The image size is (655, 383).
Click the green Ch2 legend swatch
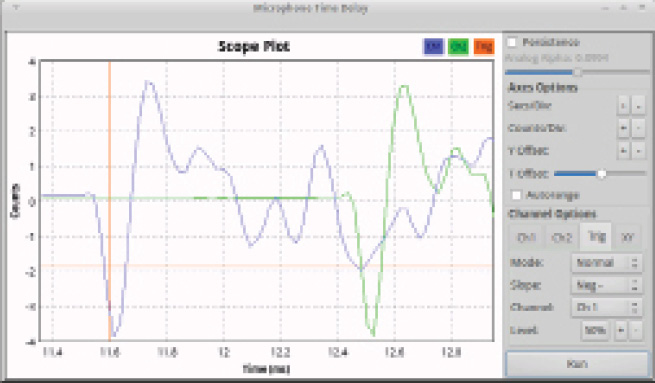tap(458, 46)
